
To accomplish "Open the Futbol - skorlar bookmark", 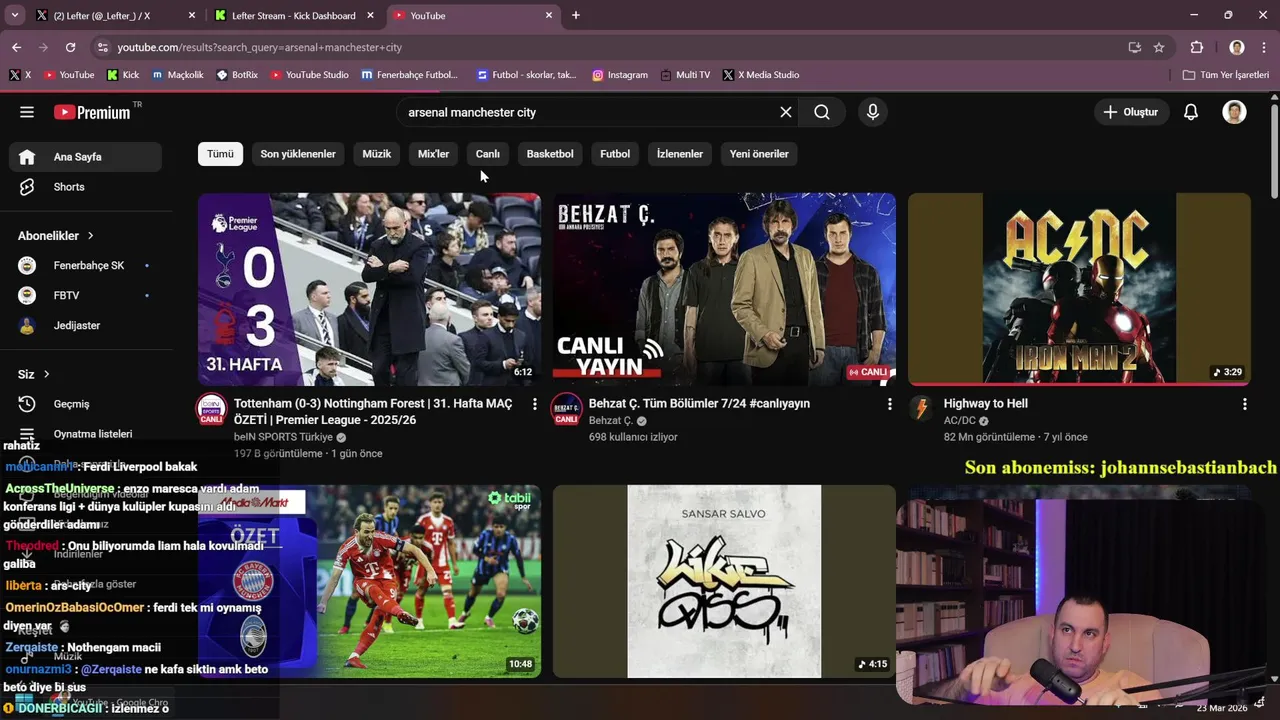I will [x=527, y=75].
